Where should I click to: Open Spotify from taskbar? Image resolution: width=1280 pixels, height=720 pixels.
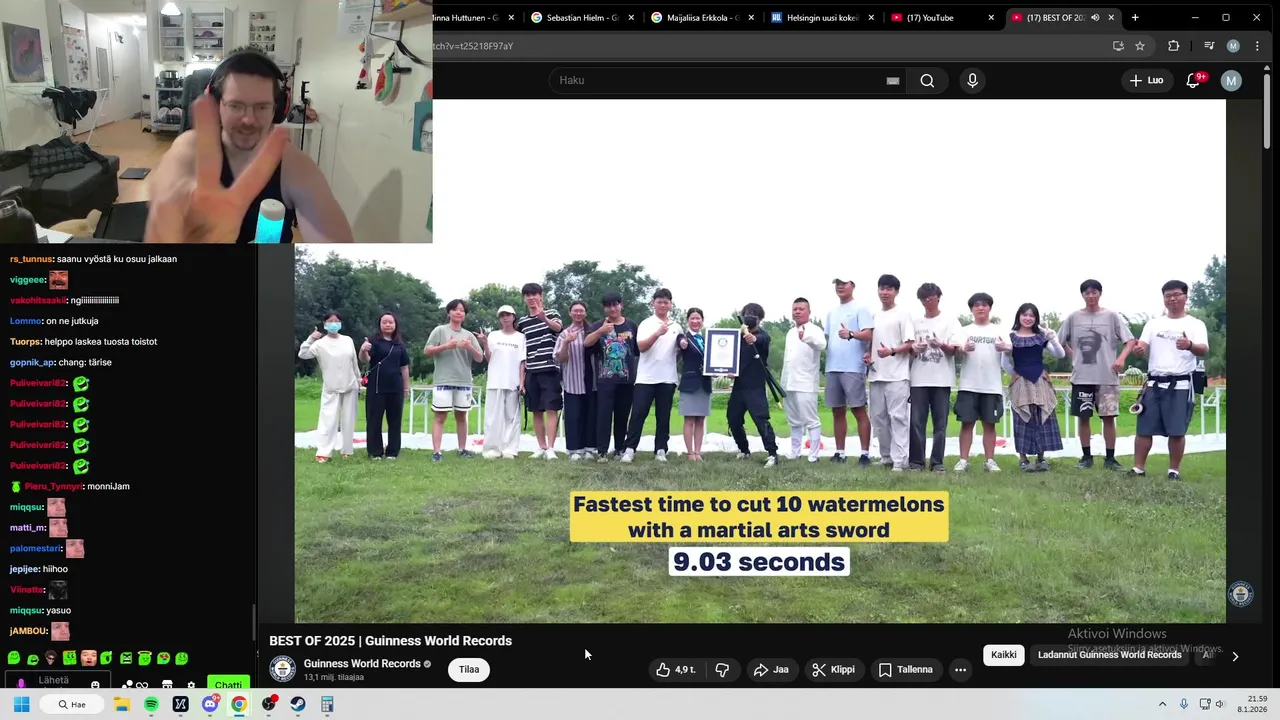(151, 704)
